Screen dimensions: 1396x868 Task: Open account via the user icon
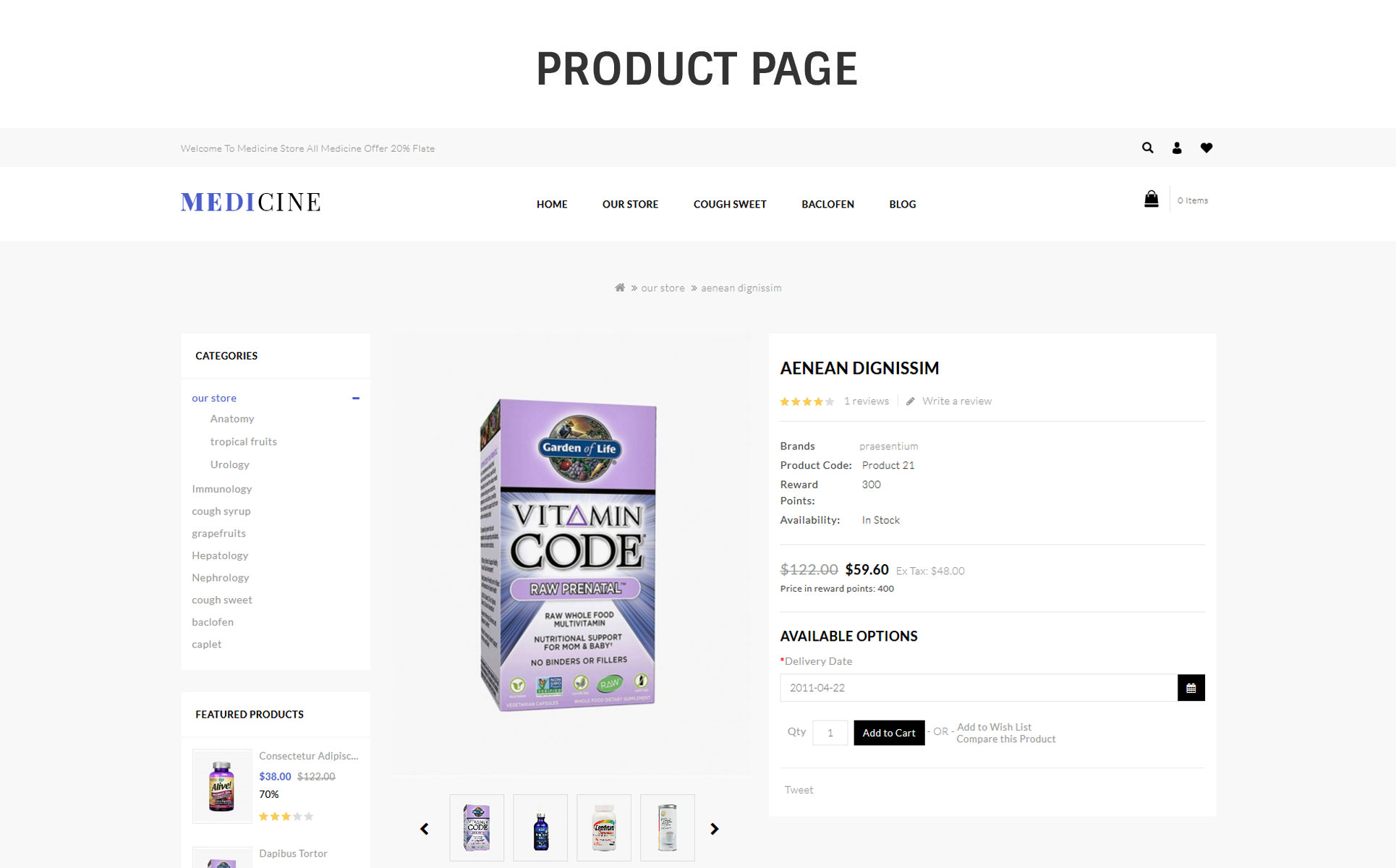1177,148
